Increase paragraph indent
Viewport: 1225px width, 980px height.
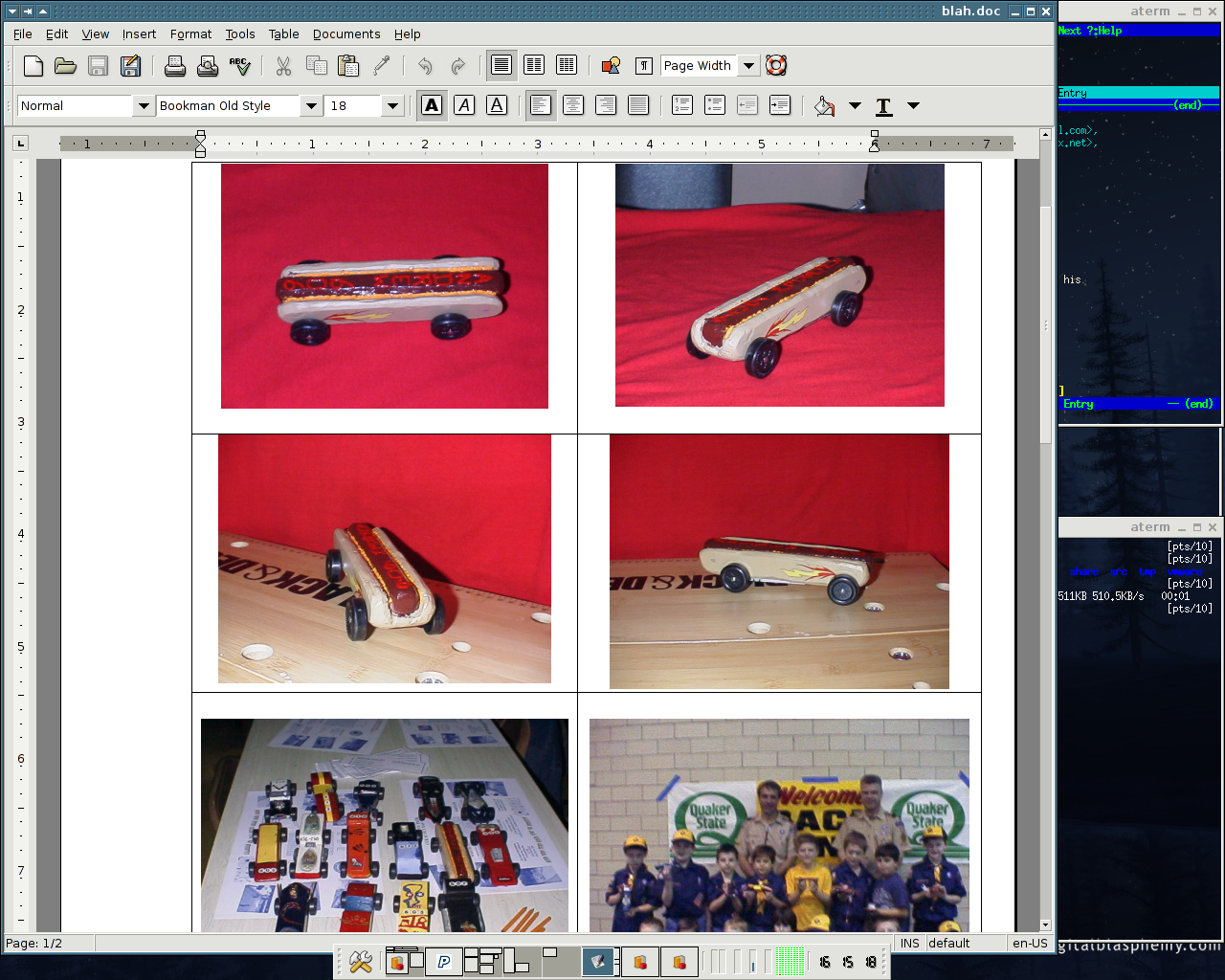pyautogui.click(x=780, y=105)
